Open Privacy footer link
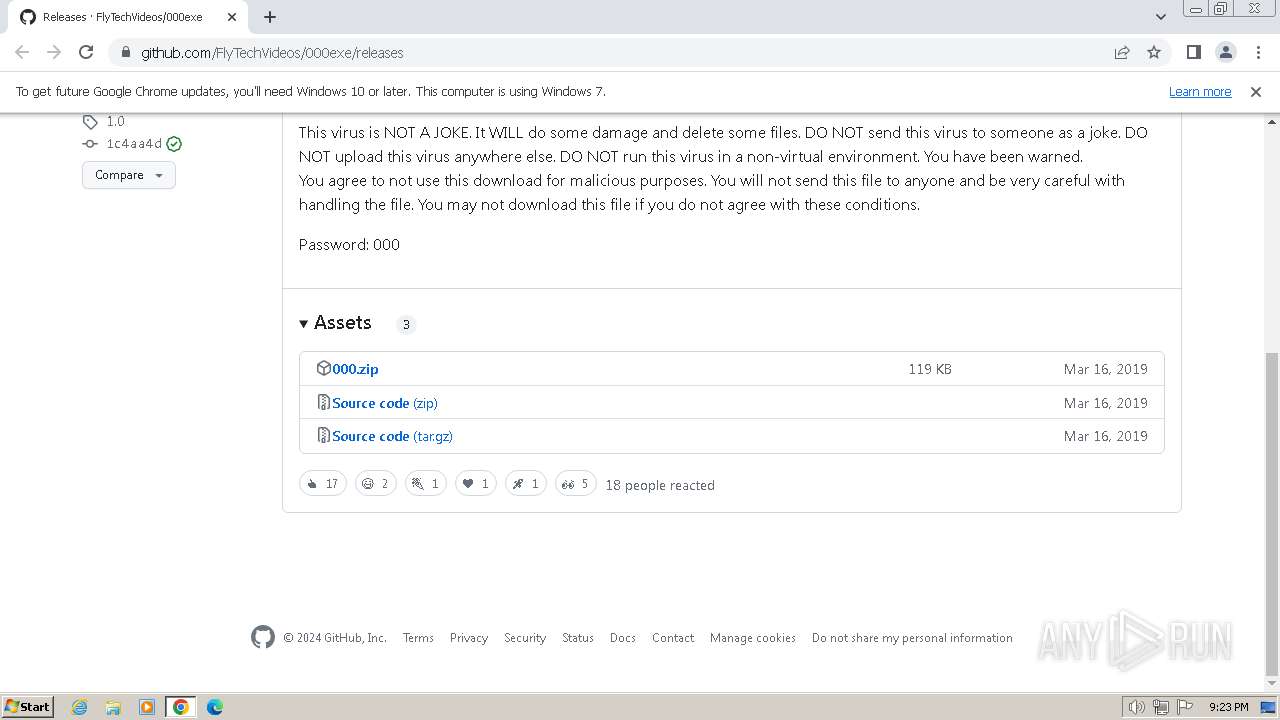Image resolution: width=1280 pixels, height=720 pixels. (469, 638)
